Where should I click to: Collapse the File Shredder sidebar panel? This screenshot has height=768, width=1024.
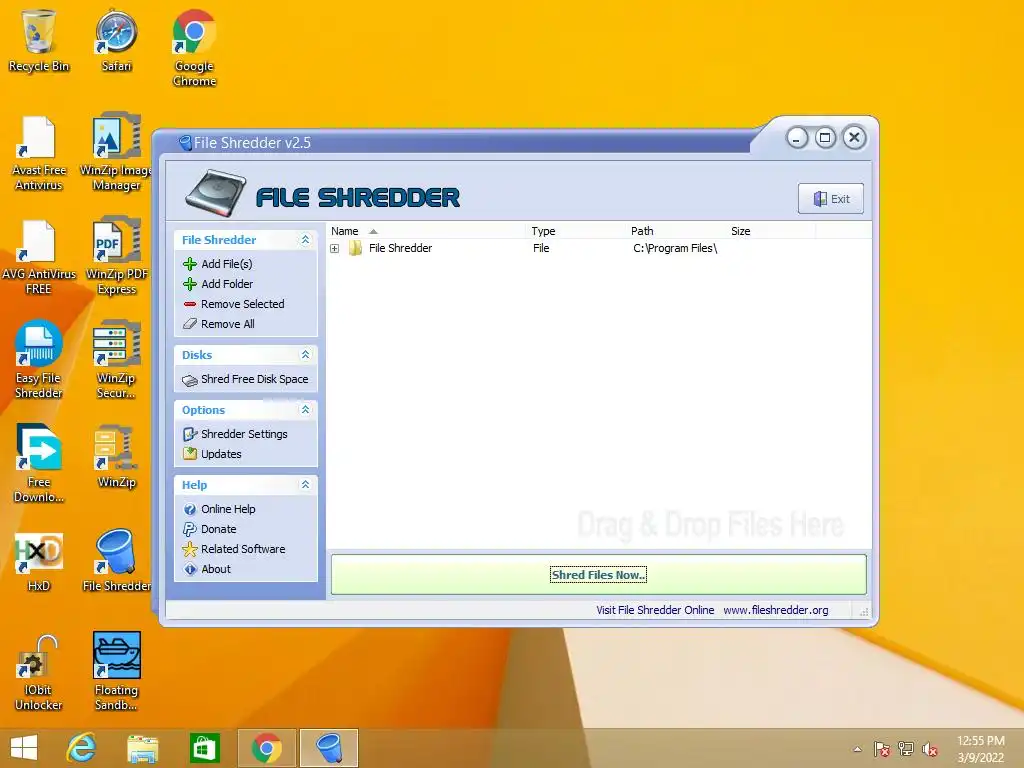[305, 240]
